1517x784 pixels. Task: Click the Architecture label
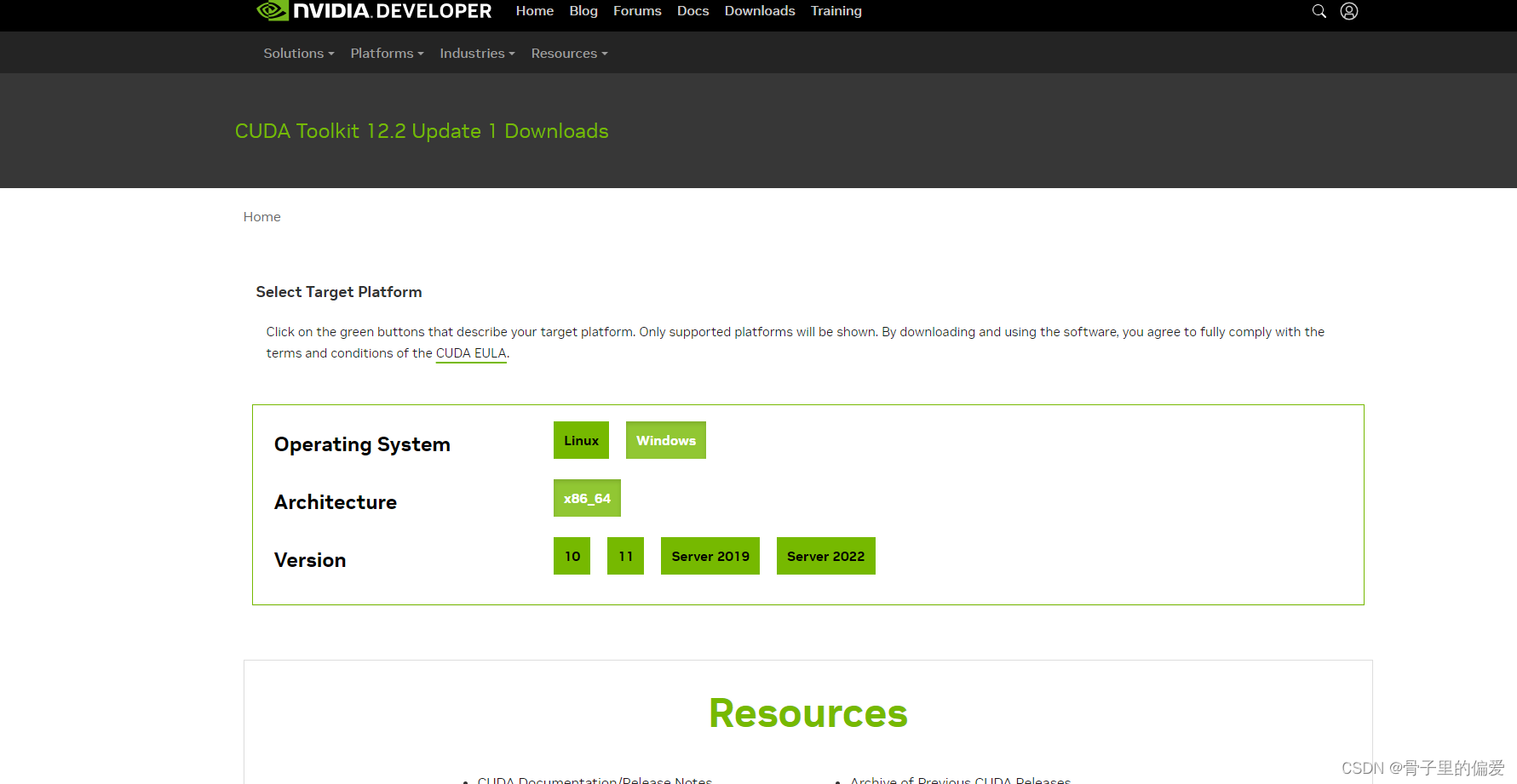(x=336, y=502)
